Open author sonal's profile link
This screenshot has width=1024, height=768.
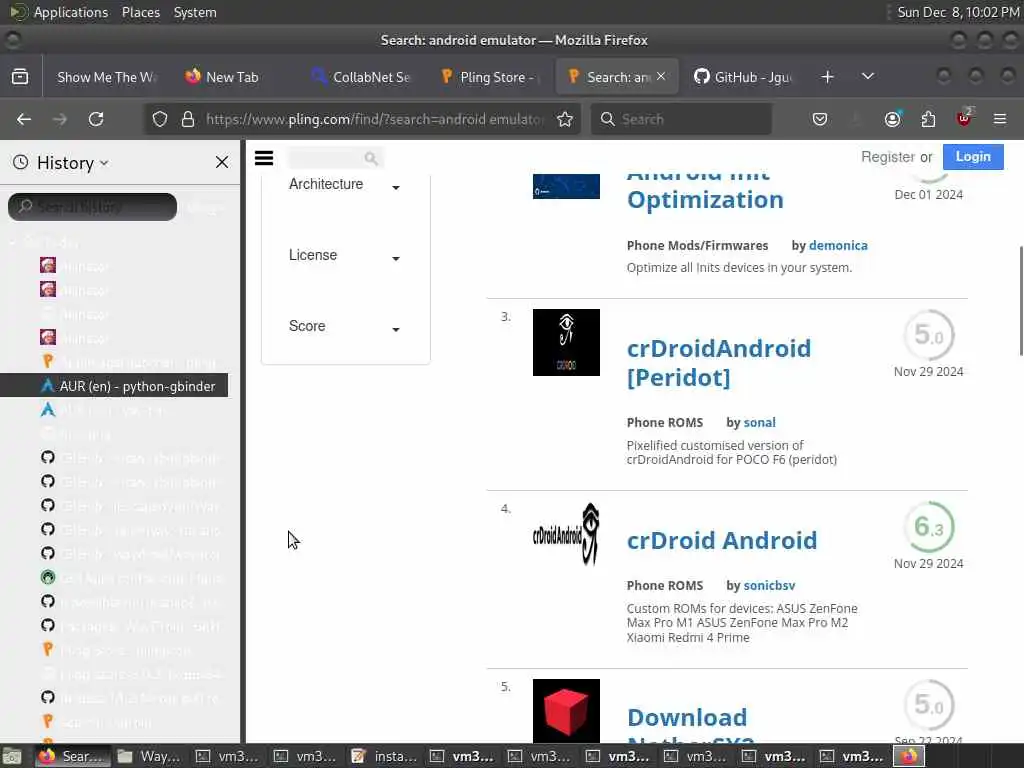[x=760, y=423]
